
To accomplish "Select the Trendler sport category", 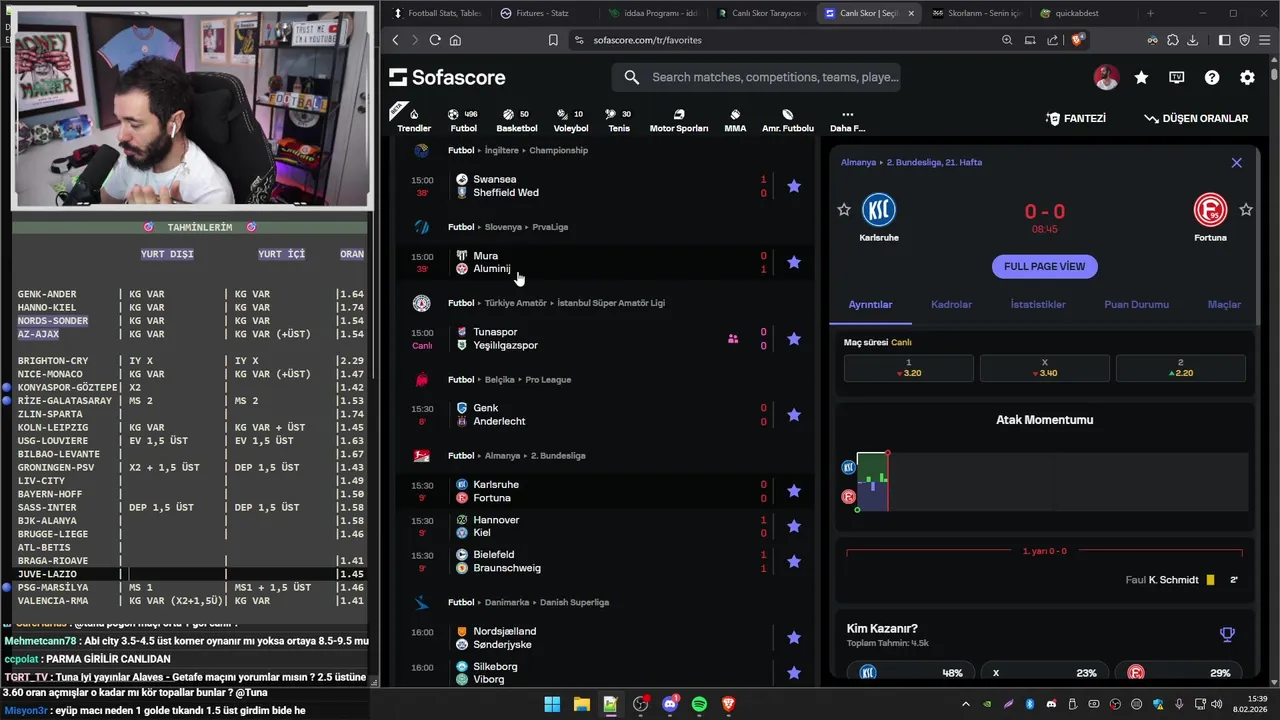I will pyautogui.click(x=414, y=120).
